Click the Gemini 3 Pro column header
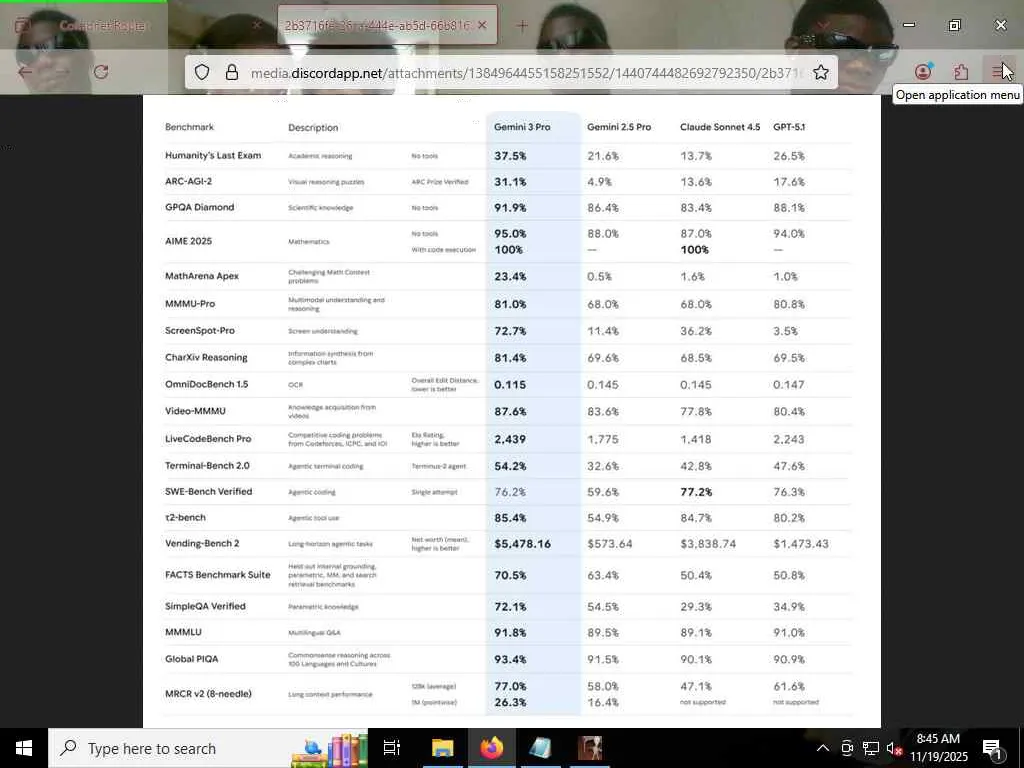 522,127
